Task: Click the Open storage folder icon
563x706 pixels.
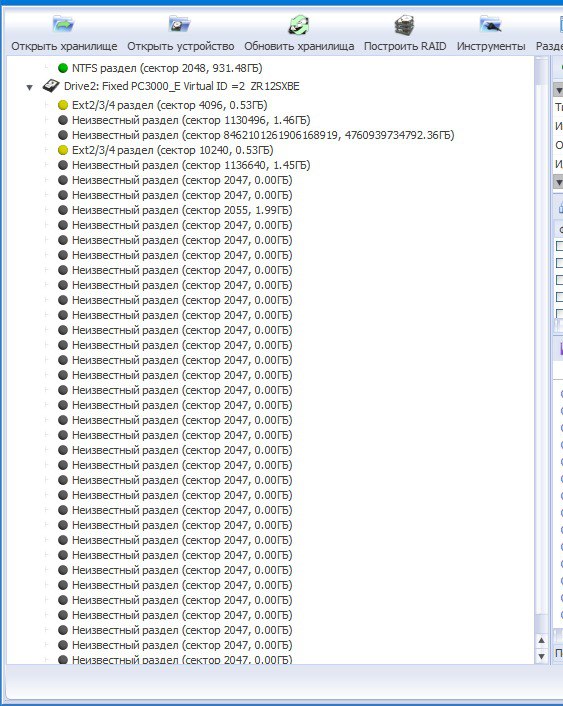Action: 64,24
